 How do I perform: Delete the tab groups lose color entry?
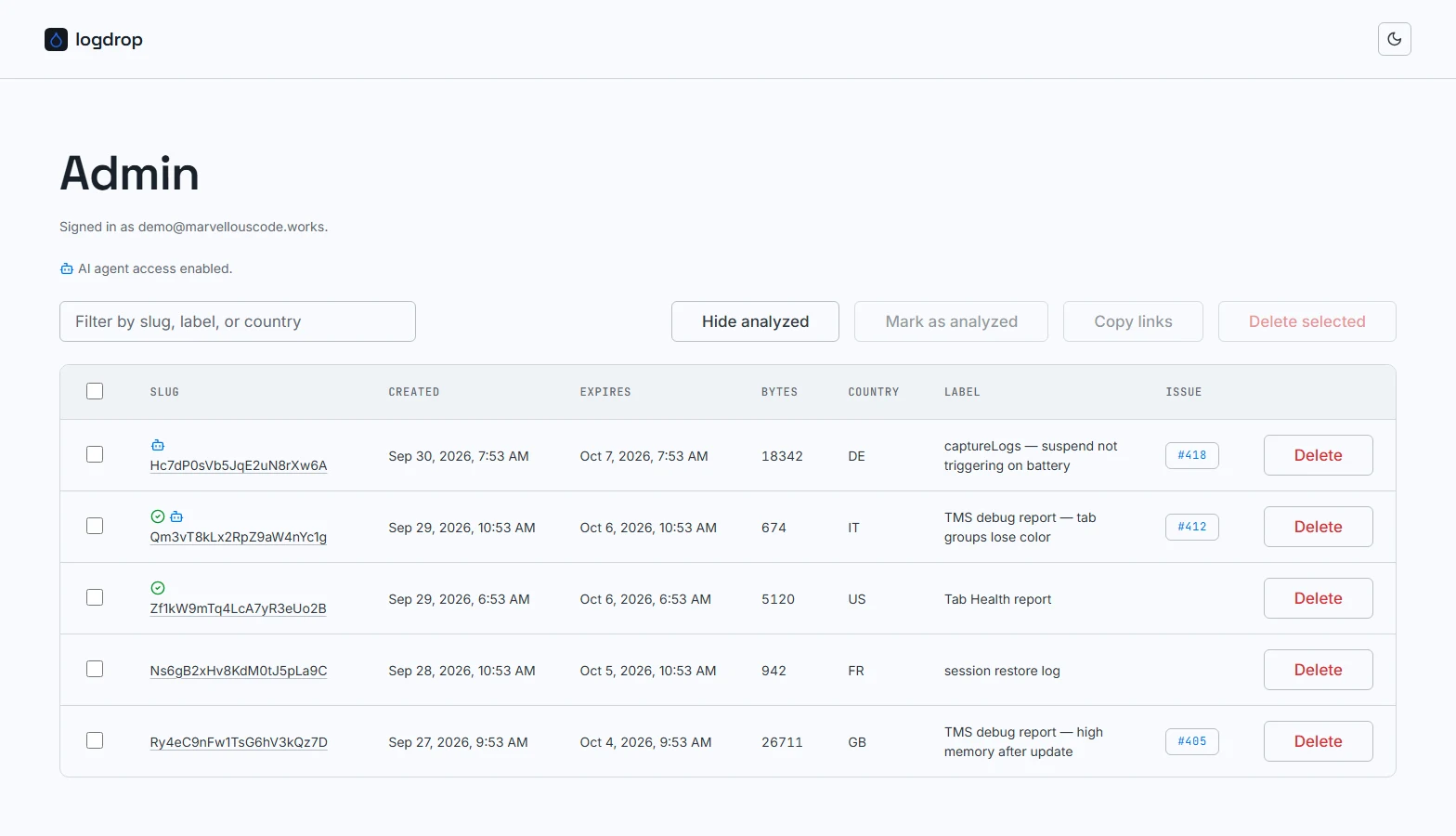1318,527
